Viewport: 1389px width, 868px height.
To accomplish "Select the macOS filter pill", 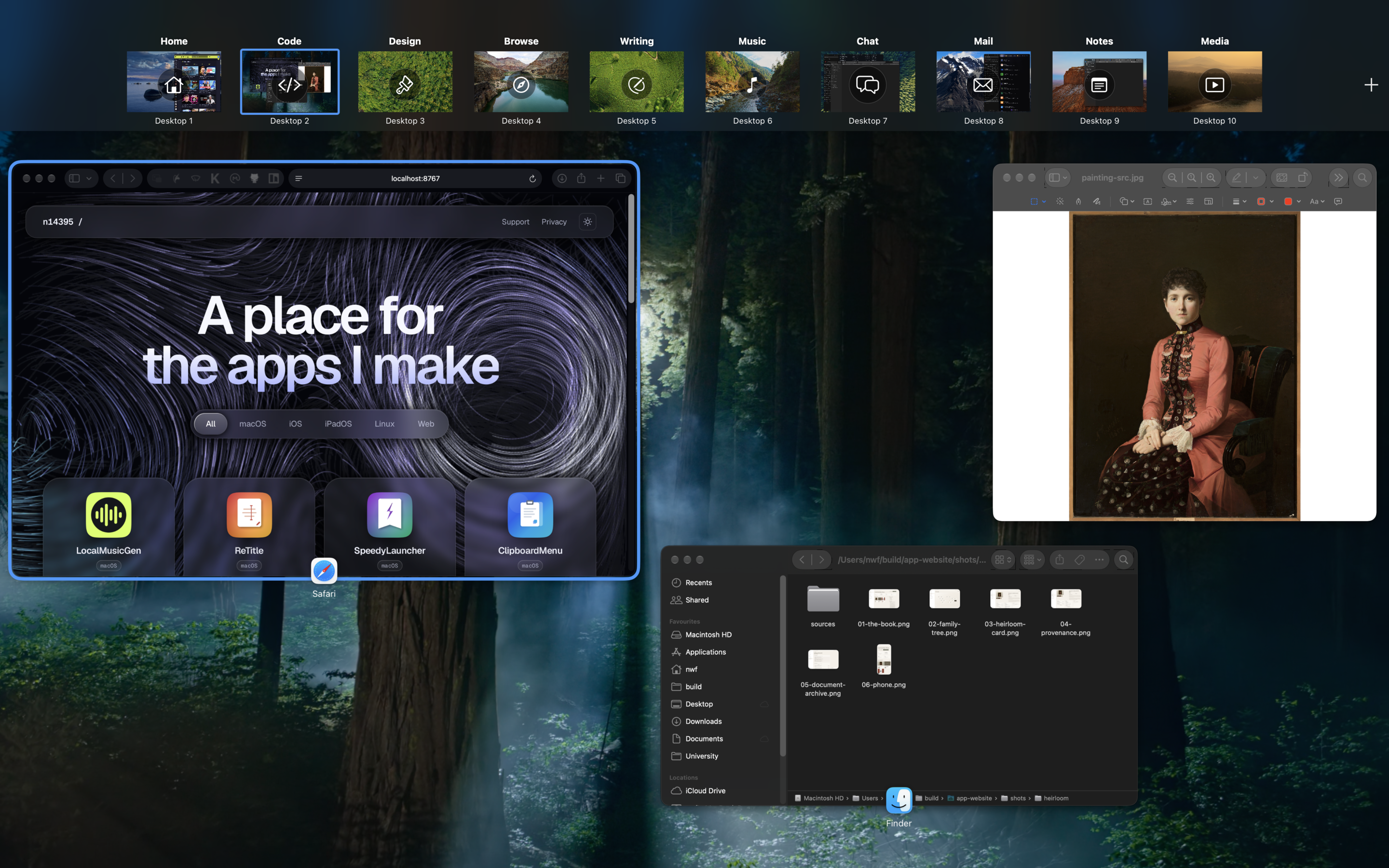I will pyautogui.click(x=253, y=424).
